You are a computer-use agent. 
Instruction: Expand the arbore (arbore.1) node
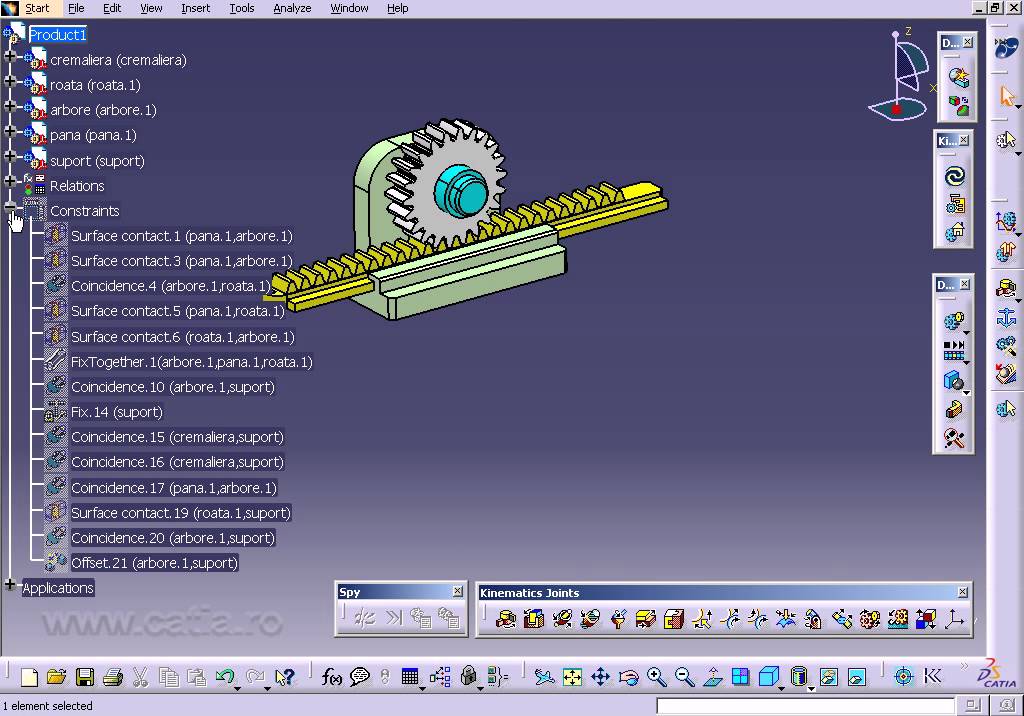click(10, 106)
